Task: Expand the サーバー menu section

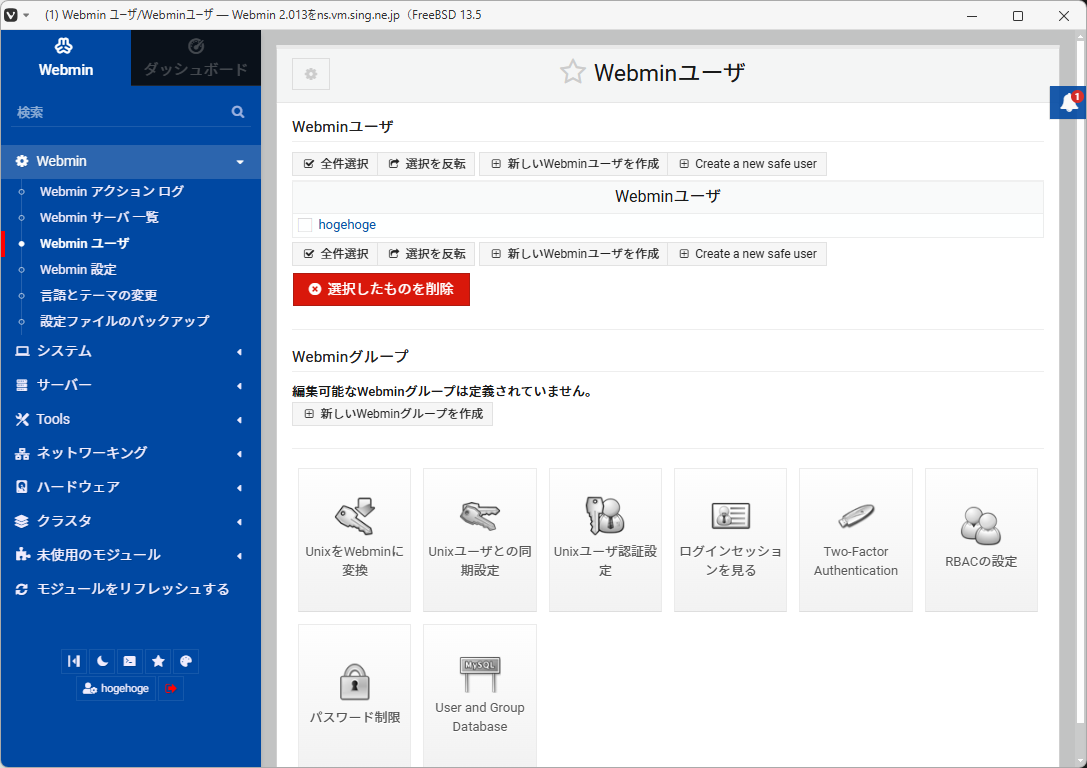Action: (x=131, y=385)
